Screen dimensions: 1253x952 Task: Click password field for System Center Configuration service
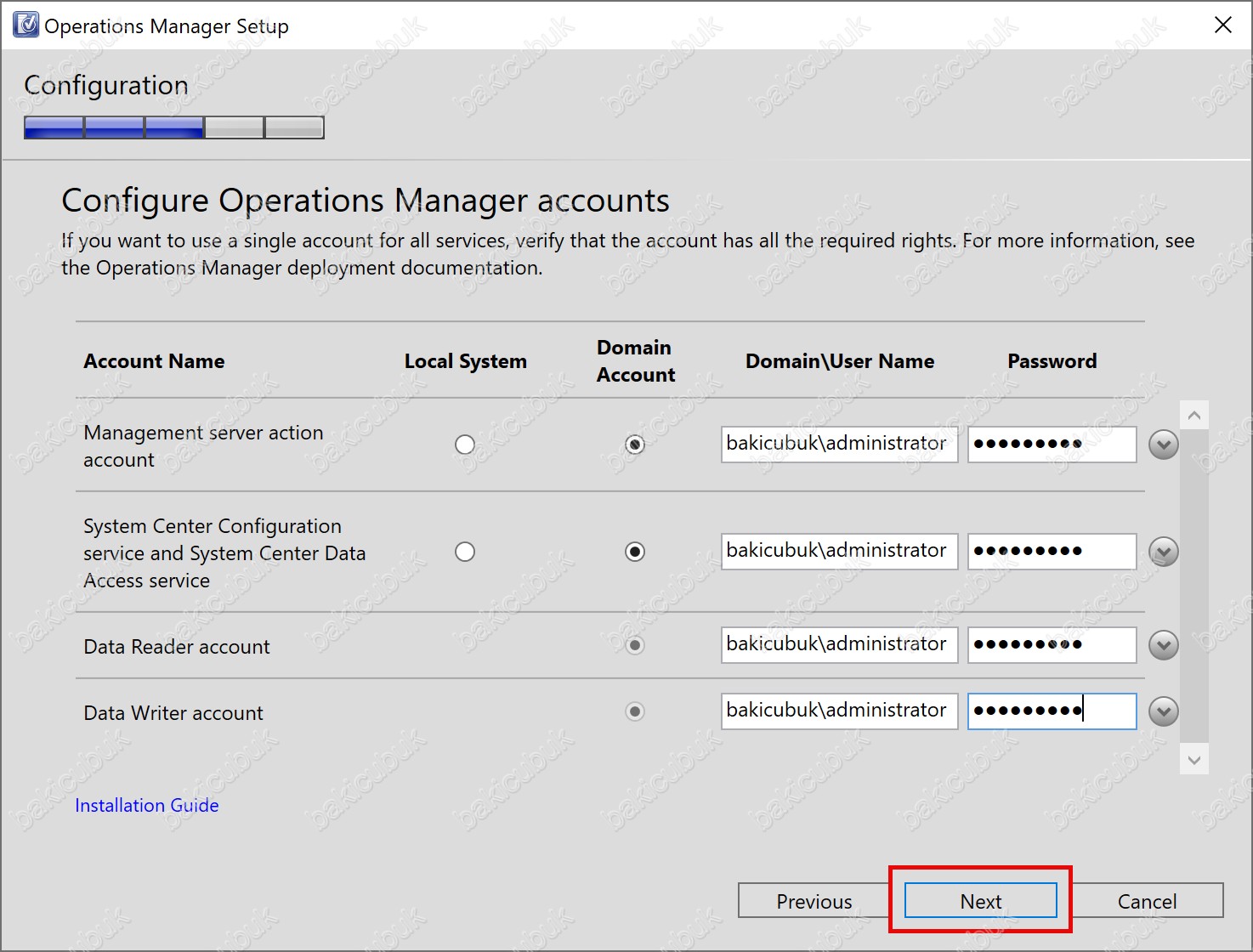(1052, 552)
